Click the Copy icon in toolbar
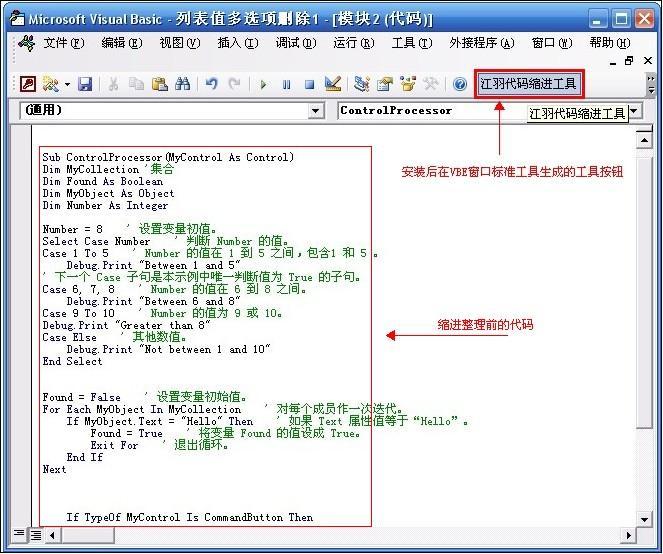The height and width of the screenshot is (554, 663). click(136, 84)
